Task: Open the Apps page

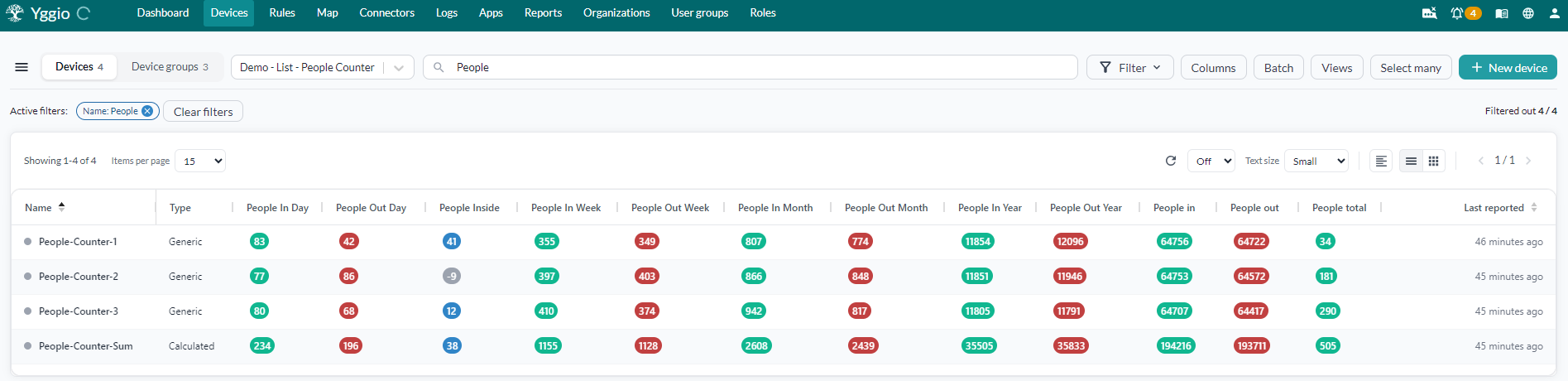Action: coord(491,12)
